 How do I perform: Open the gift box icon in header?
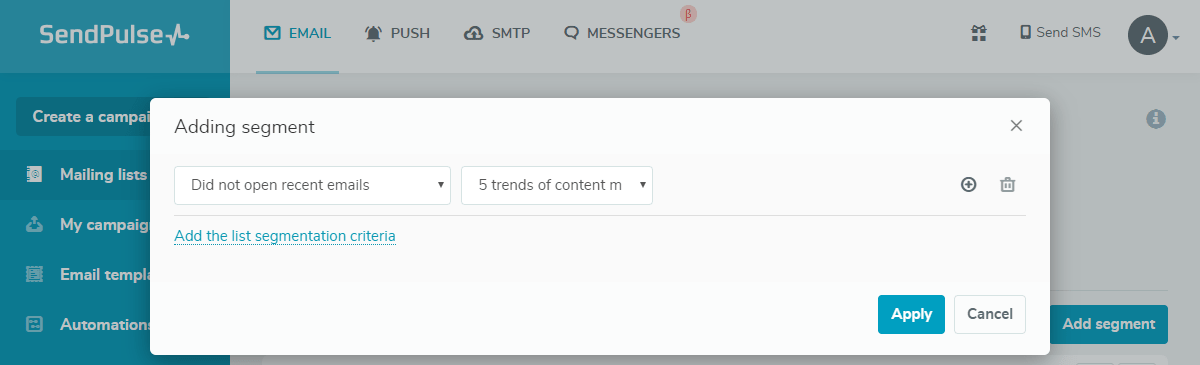979,33
